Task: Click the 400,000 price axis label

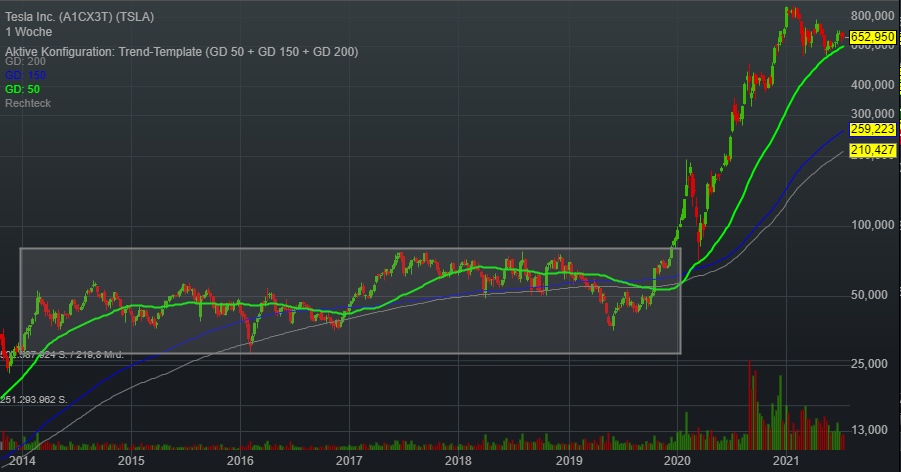Action: [x=872, y=85]
